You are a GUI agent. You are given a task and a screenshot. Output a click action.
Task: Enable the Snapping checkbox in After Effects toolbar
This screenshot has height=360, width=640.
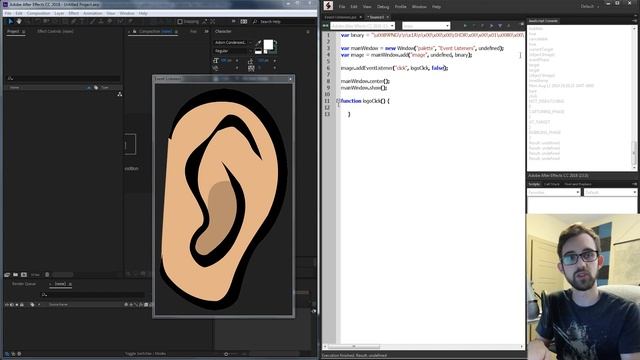click(180, 22)
